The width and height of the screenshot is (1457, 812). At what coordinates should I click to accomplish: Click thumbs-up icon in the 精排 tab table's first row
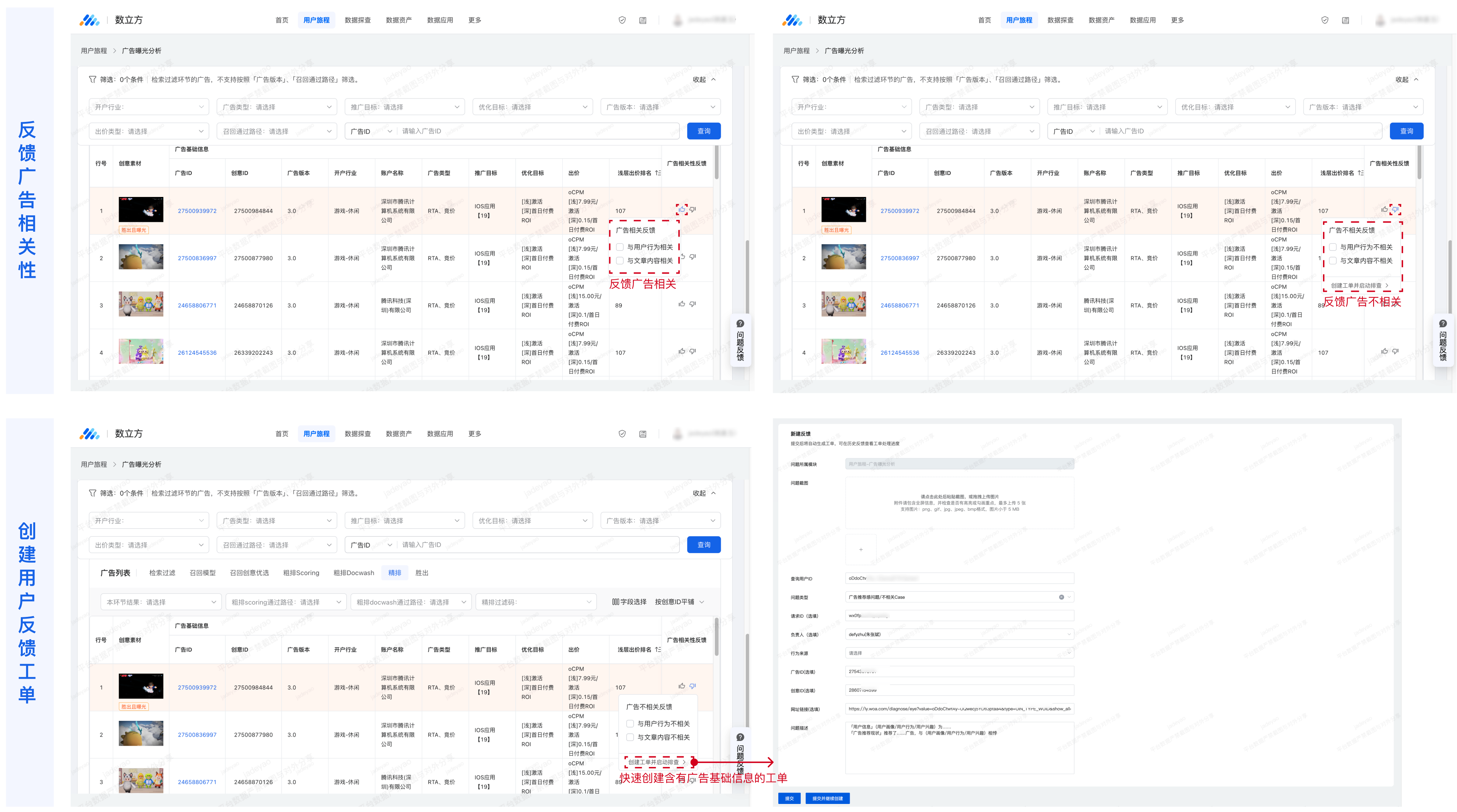[x=682, y=686]
